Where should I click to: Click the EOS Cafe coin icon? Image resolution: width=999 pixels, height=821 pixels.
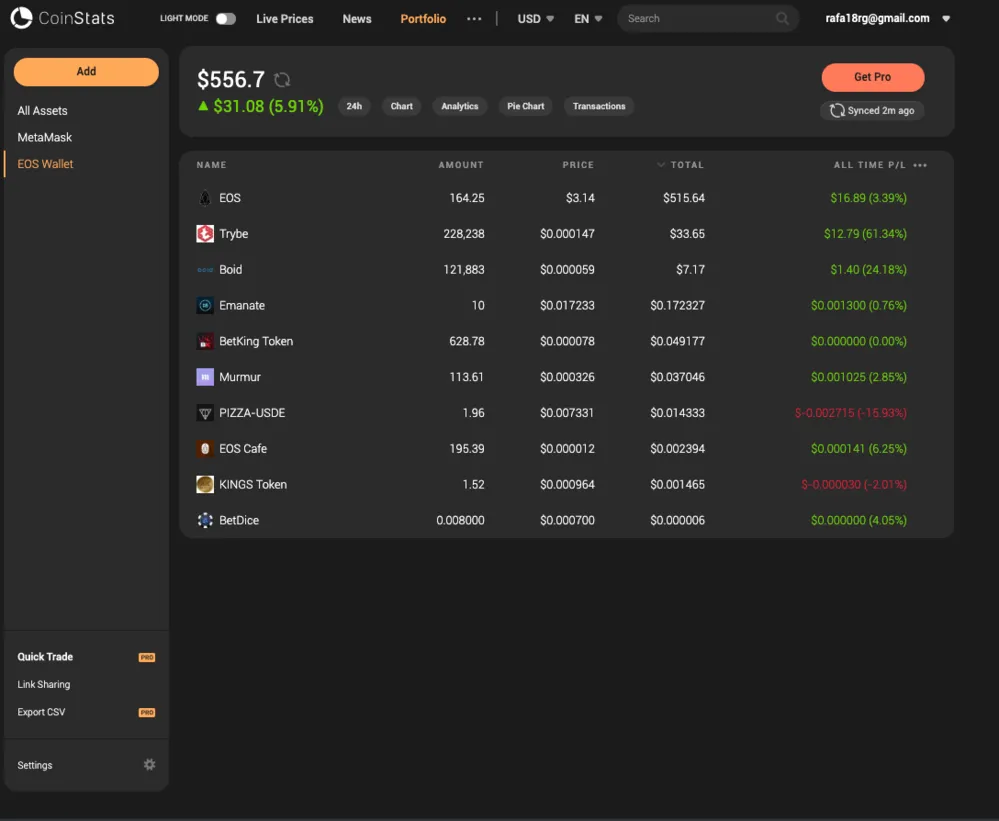tap(205, 448)
